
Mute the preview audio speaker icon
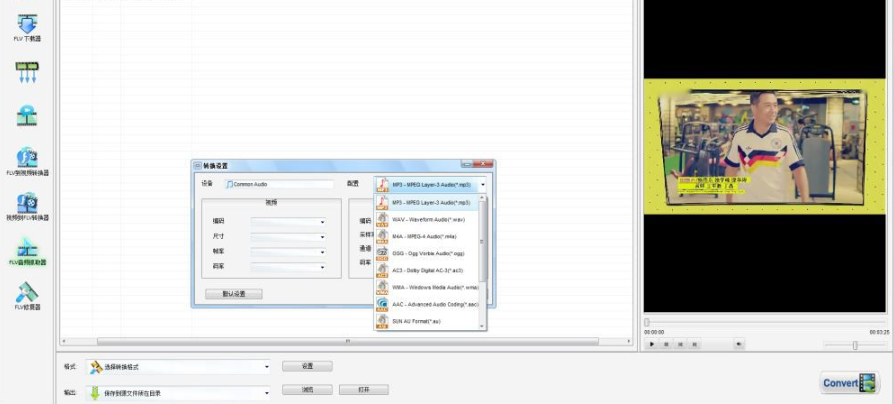coord(738,344)
